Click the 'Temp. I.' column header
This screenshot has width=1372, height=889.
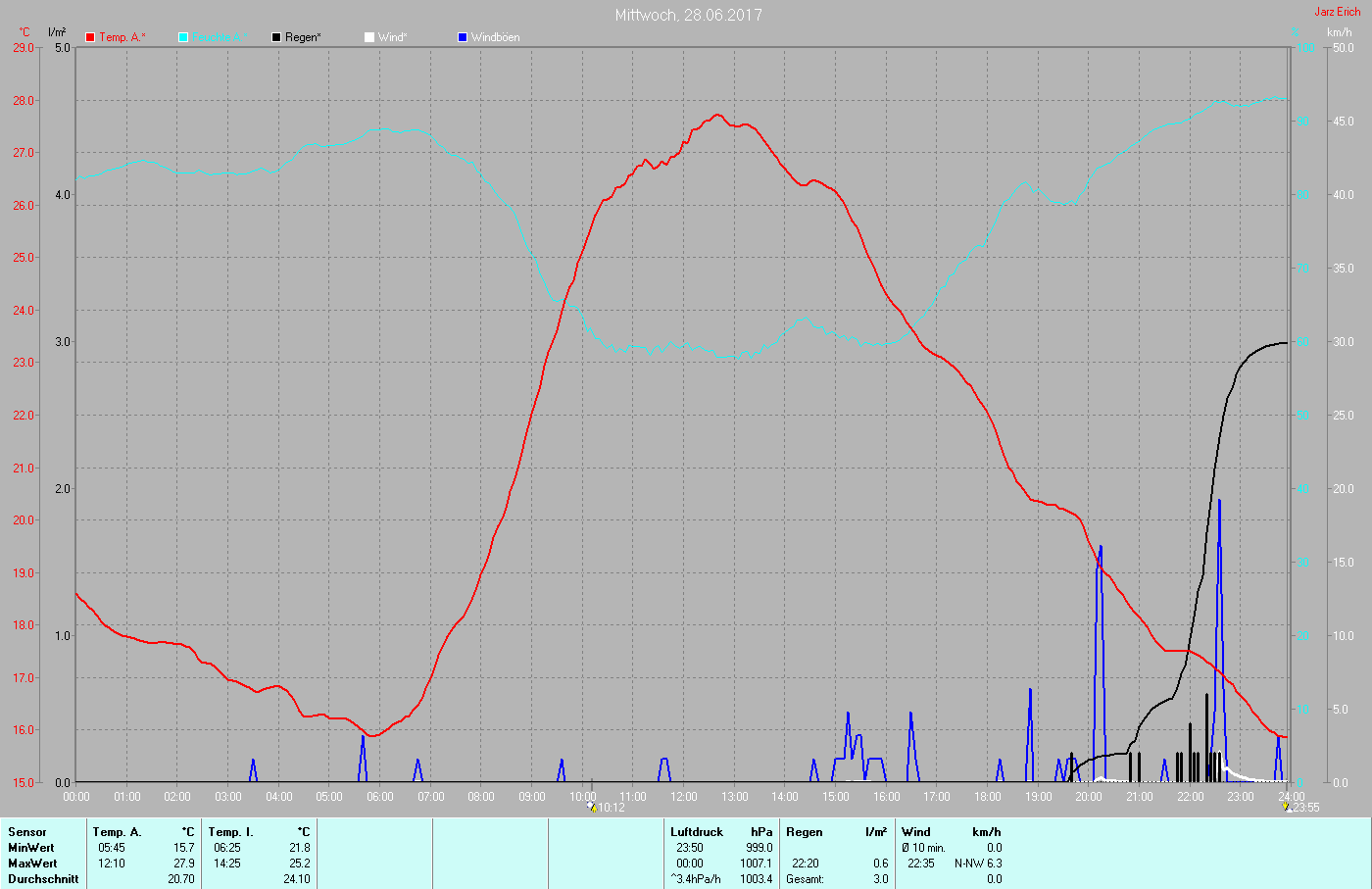point(231,832)
